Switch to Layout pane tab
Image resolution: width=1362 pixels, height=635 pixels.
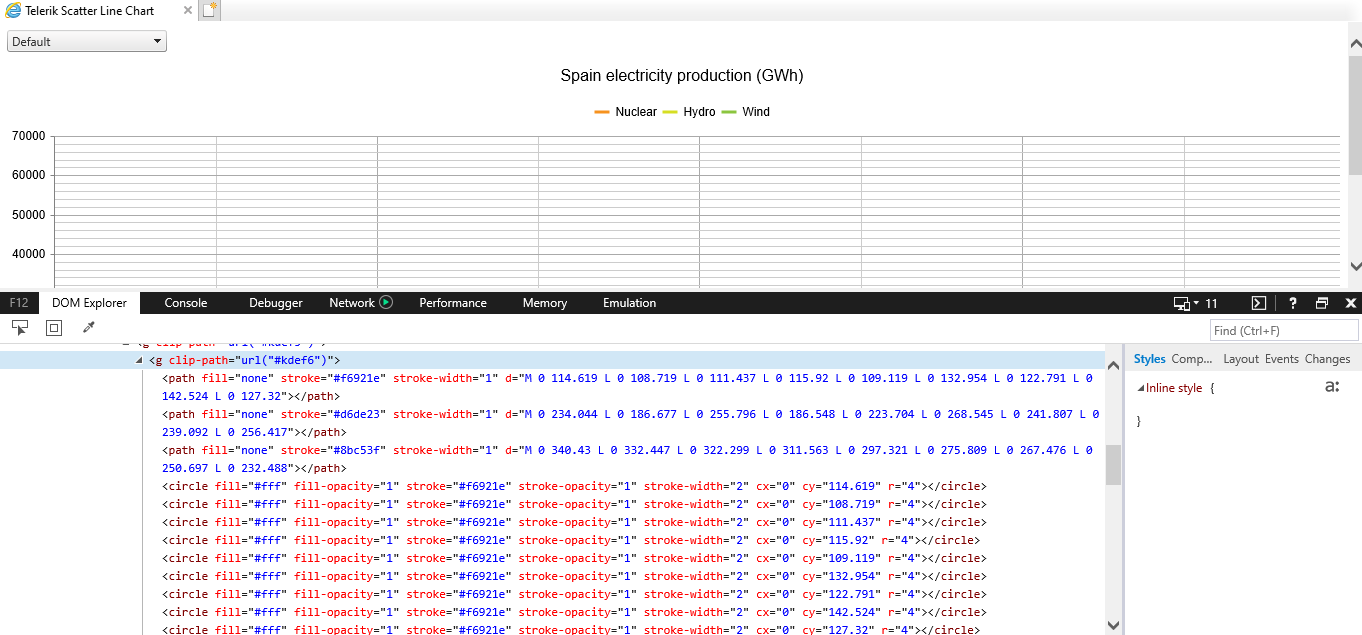pyautogui.click(x=1240, y=359)
